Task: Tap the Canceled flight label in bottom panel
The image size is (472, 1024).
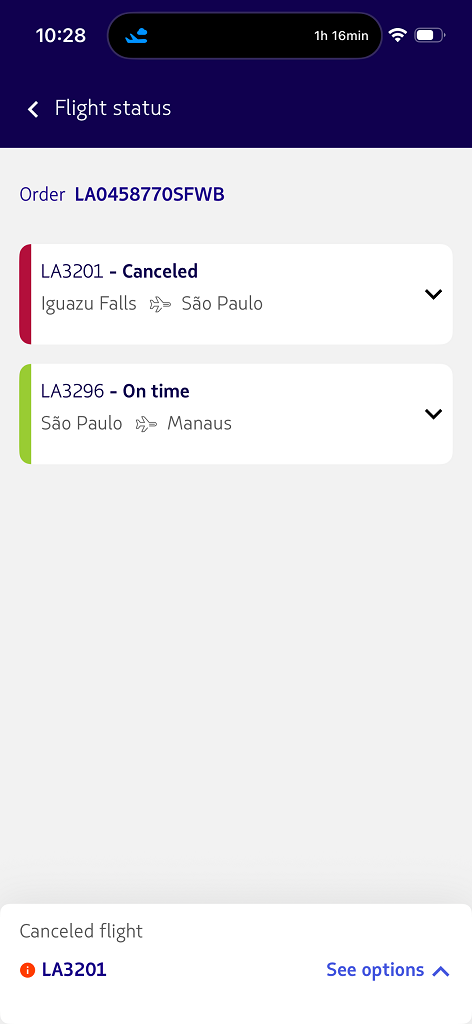Action: click(81, 931)
